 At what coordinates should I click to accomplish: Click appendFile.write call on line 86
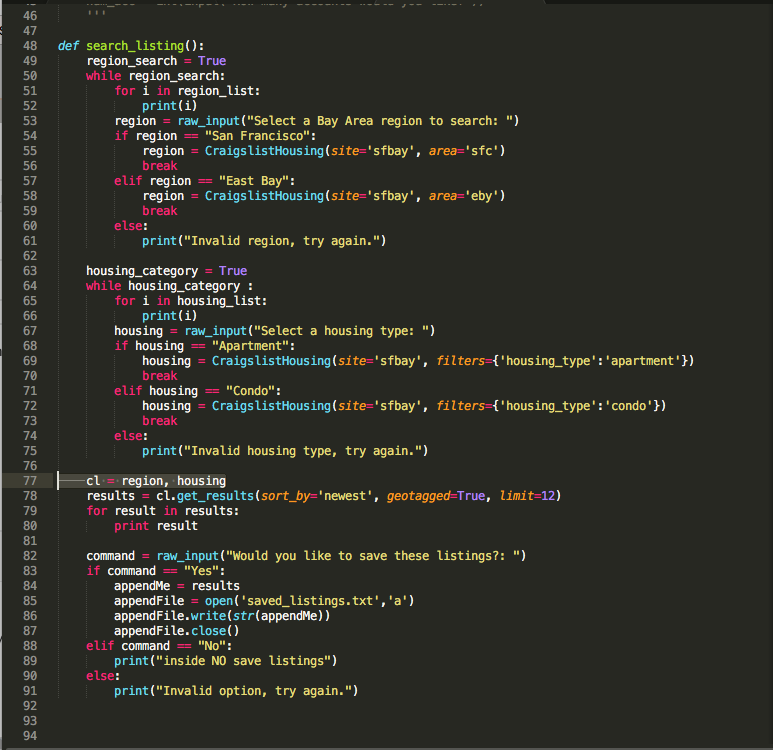point(222,616)
